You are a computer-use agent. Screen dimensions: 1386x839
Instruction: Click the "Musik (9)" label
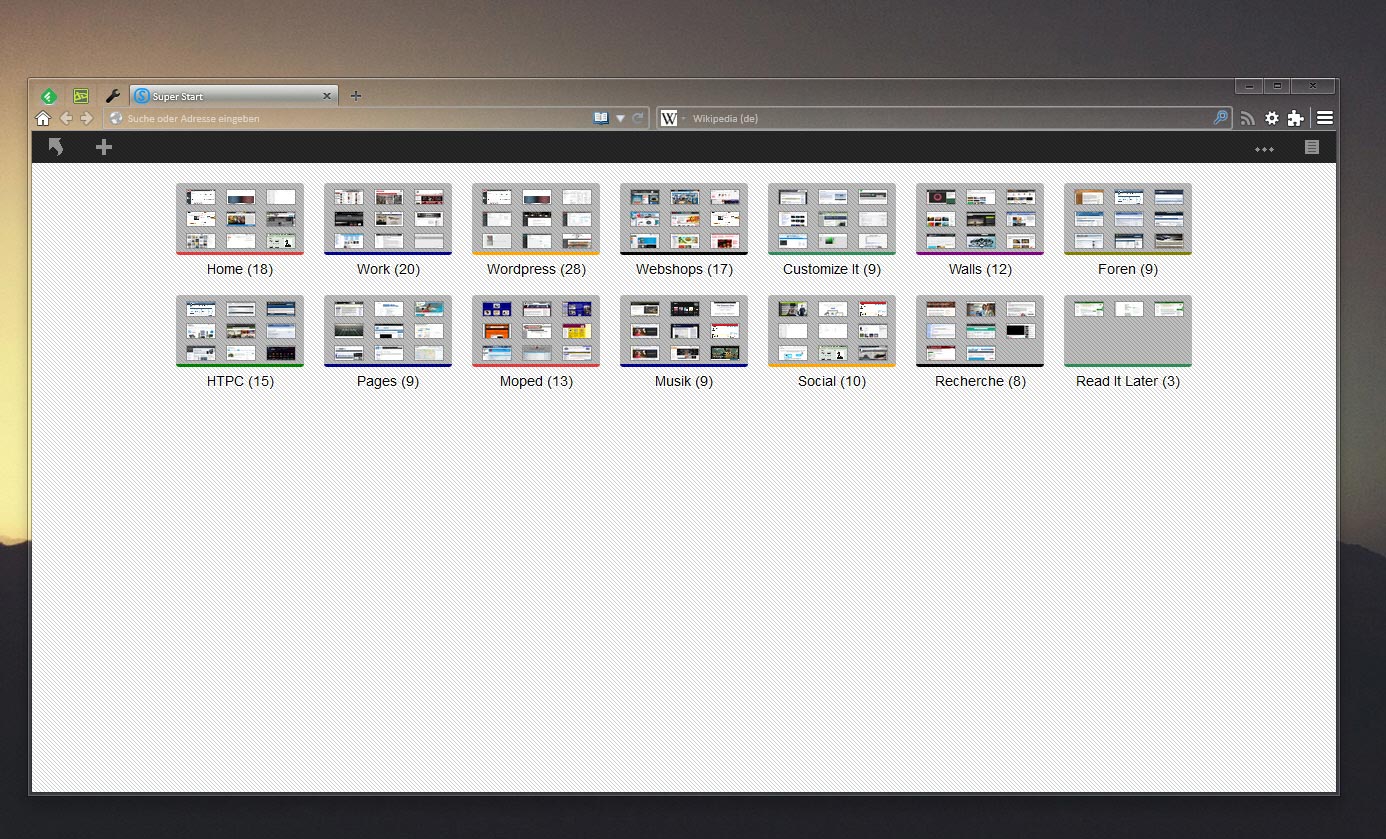(x=684, y=381)
